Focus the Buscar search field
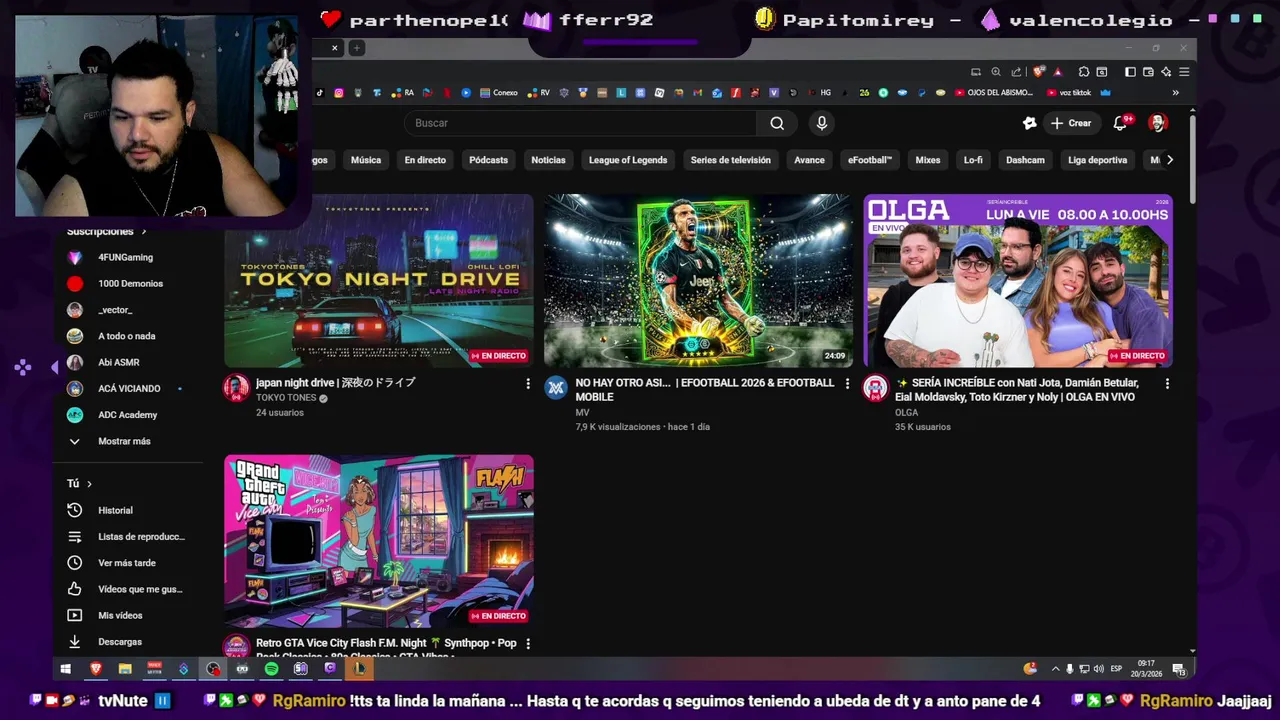 pyautogui.click(x=580, y=123)
